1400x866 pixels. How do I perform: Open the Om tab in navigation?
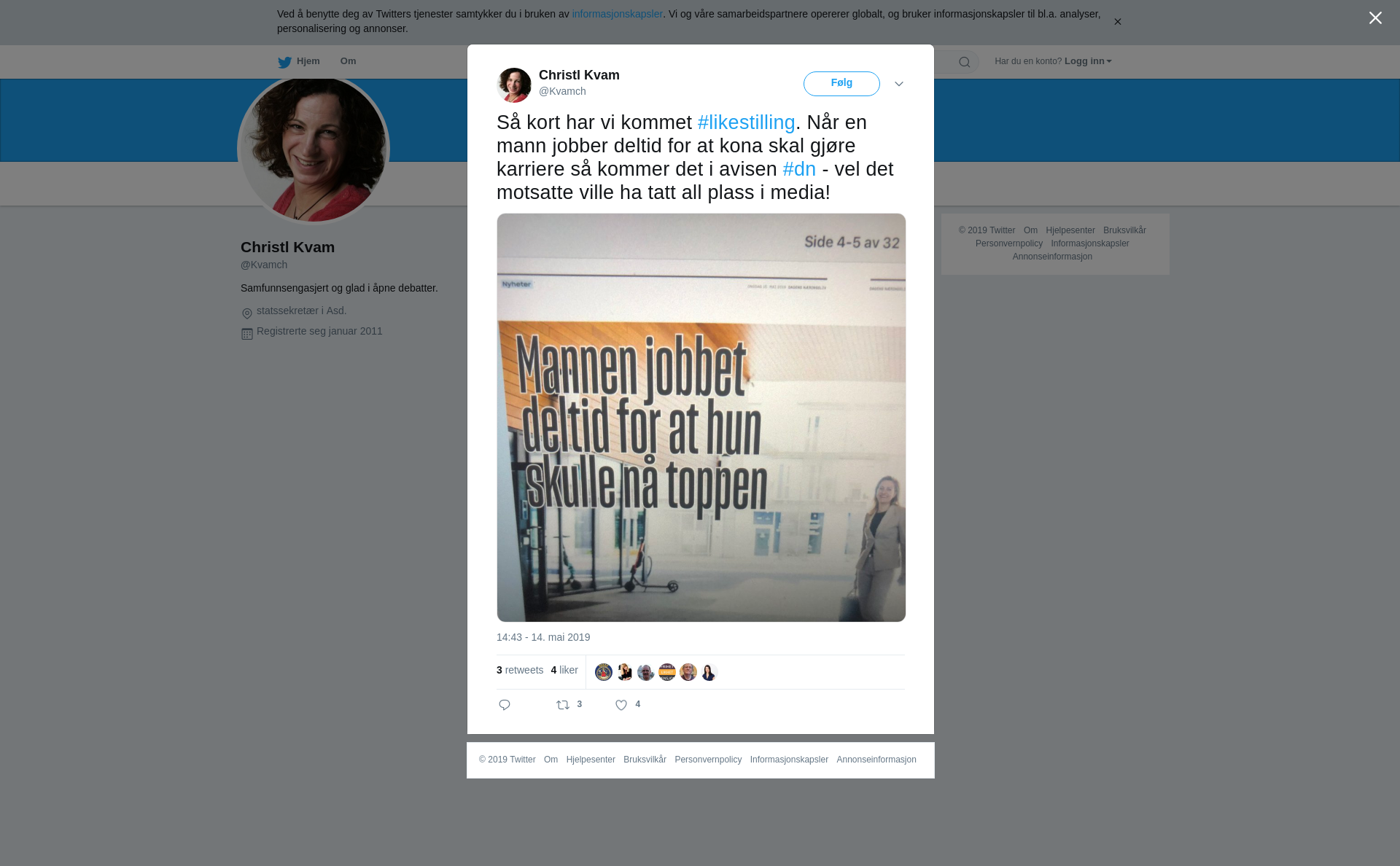[348, 61]
